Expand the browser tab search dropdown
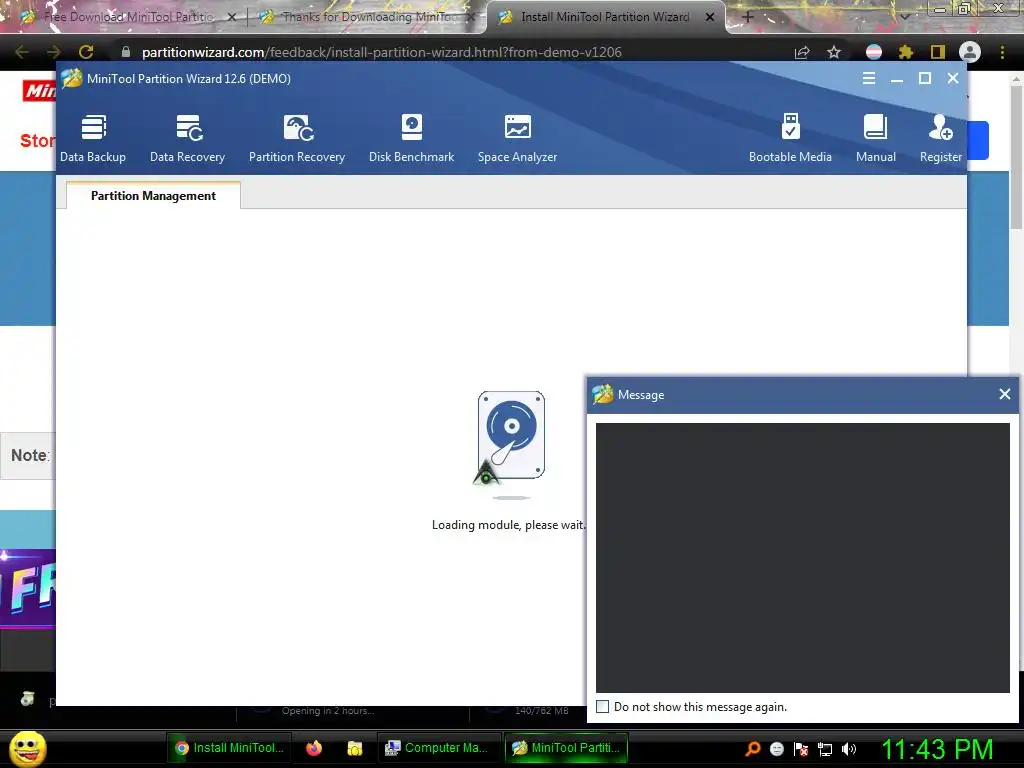This screenshot has height=768, width=1024. coord(904,17)
